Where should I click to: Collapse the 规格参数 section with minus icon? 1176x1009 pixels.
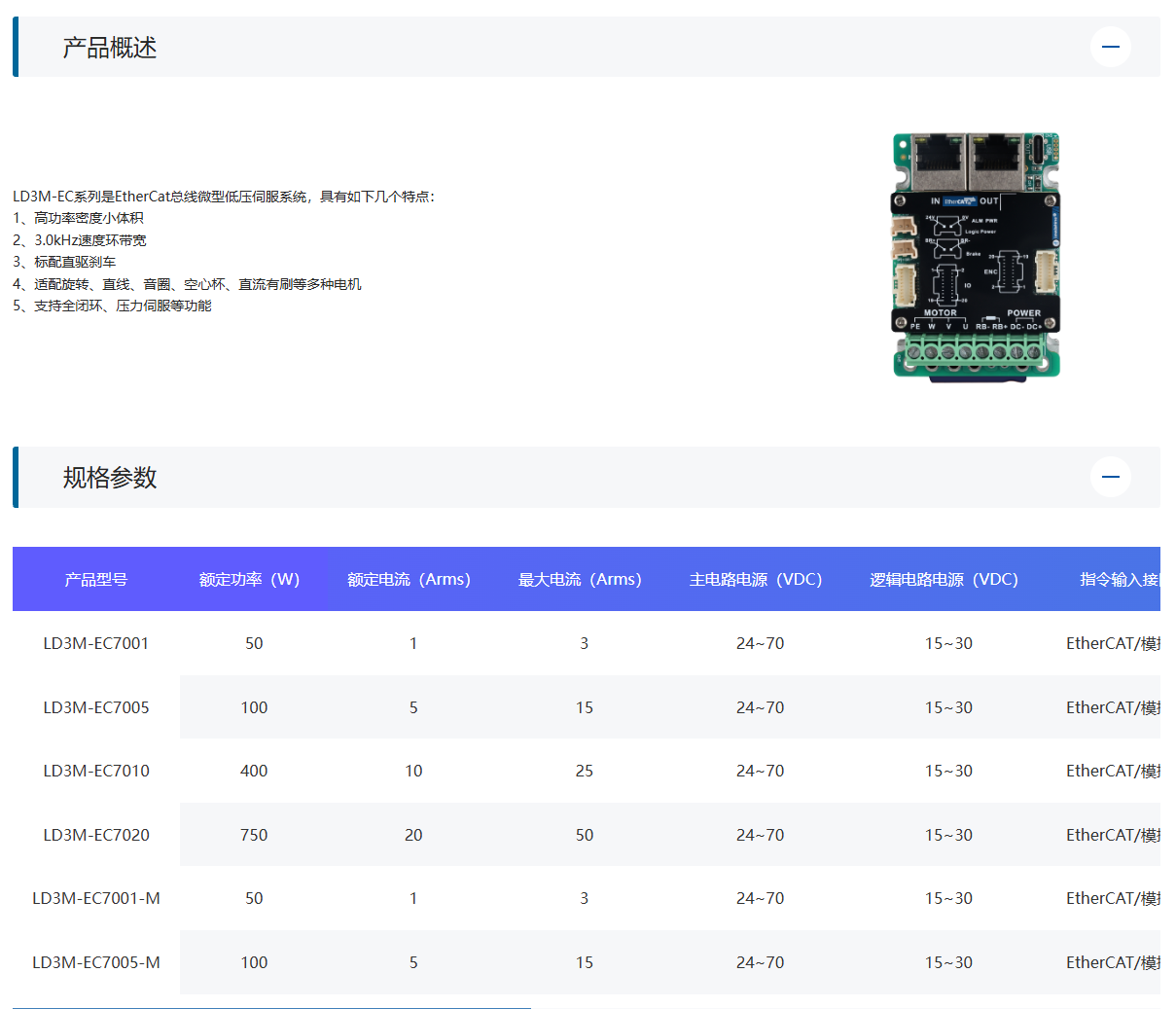click(1110, 477)
